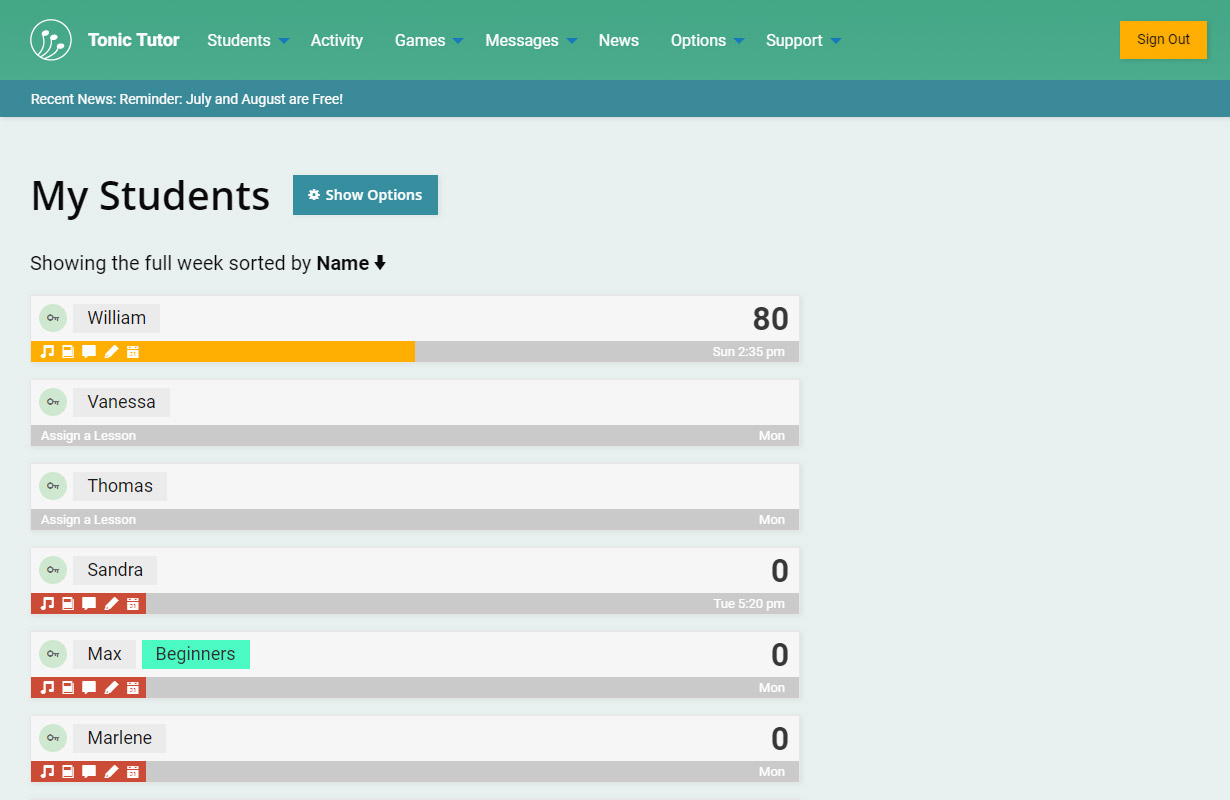The width and height of the screenshot is (1230, 800).
Task: Go to the Activity page
Action: [336, 41]
